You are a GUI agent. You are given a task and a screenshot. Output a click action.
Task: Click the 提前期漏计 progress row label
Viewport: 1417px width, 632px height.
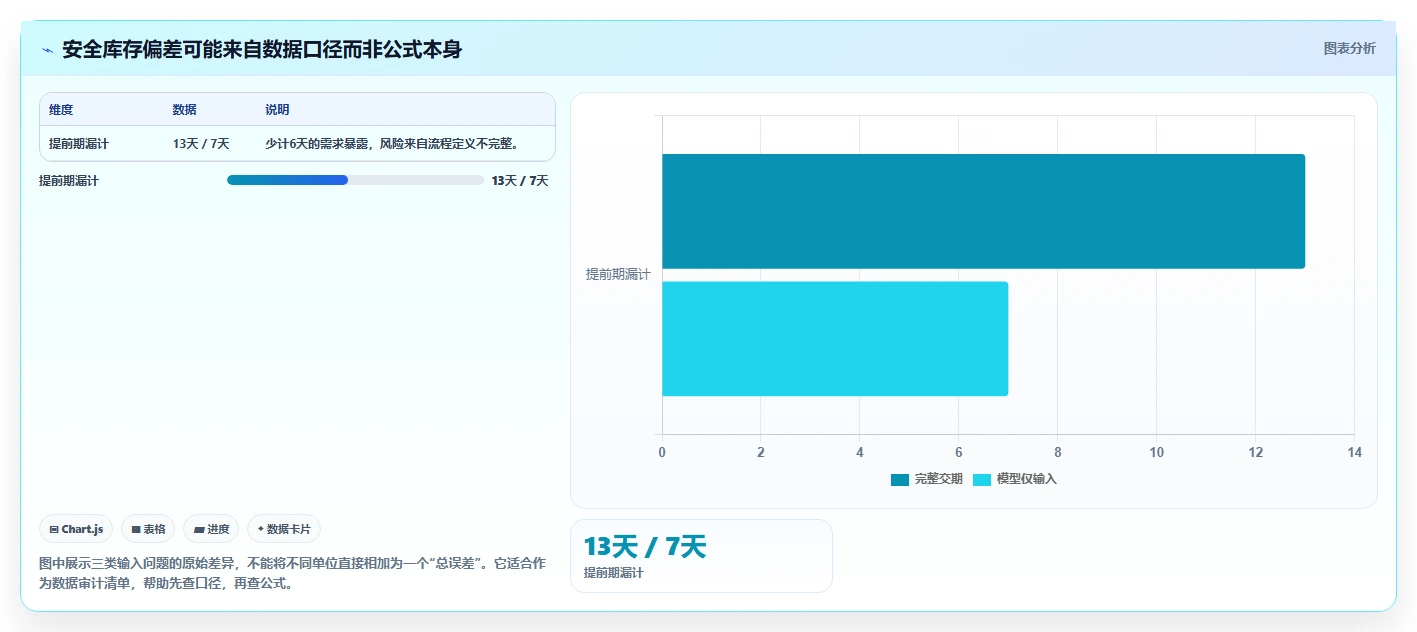pyautogui.click(x=69, y=181)
